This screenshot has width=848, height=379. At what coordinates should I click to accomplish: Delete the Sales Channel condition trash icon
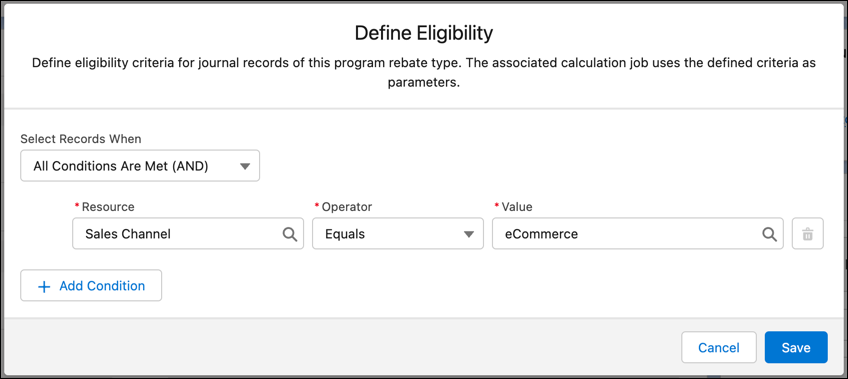tap(807, 234)
